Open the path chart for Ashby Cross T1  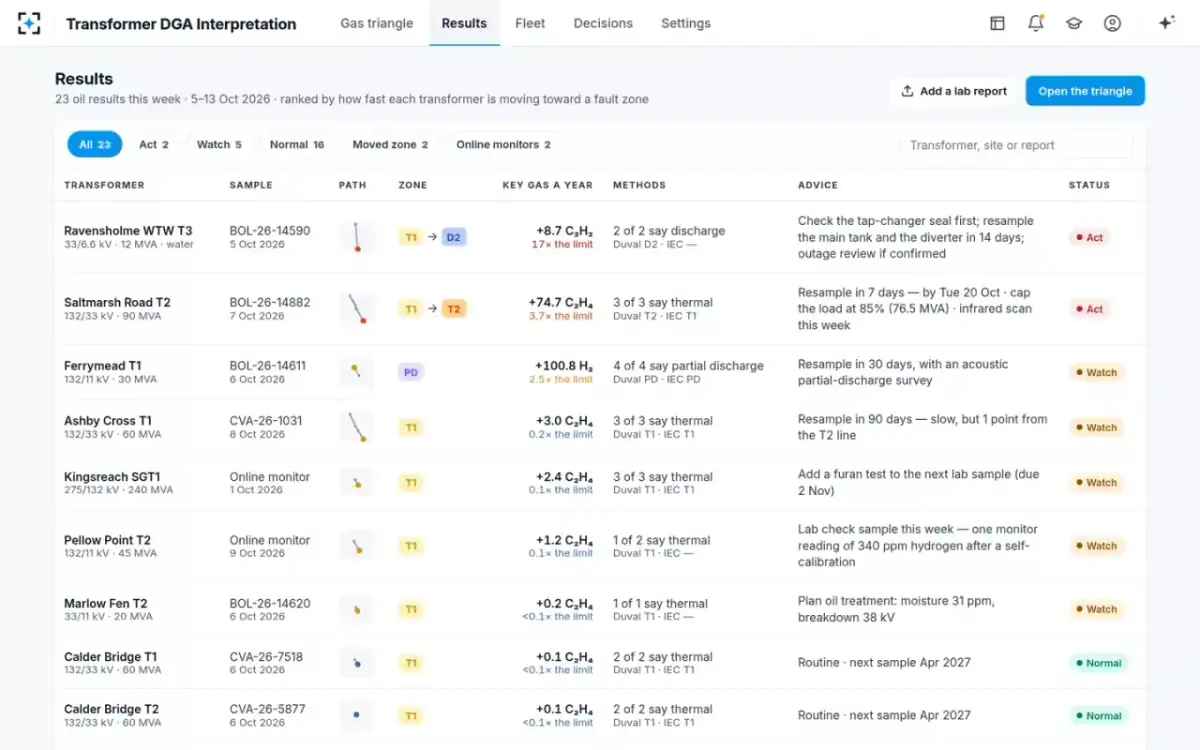357,427
